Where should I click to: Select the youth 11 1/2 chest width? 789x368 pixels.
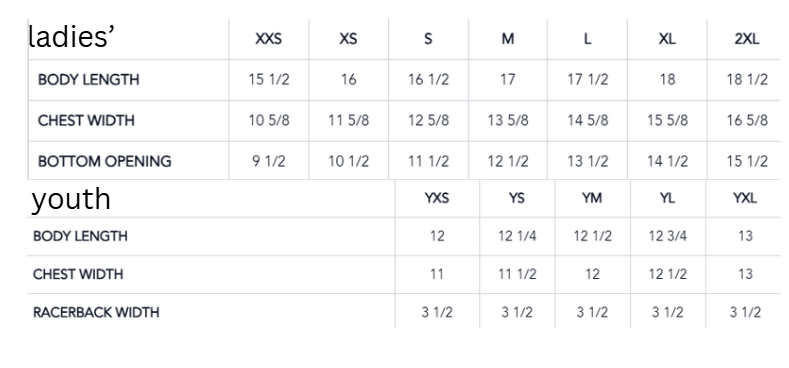pos(517,274)
